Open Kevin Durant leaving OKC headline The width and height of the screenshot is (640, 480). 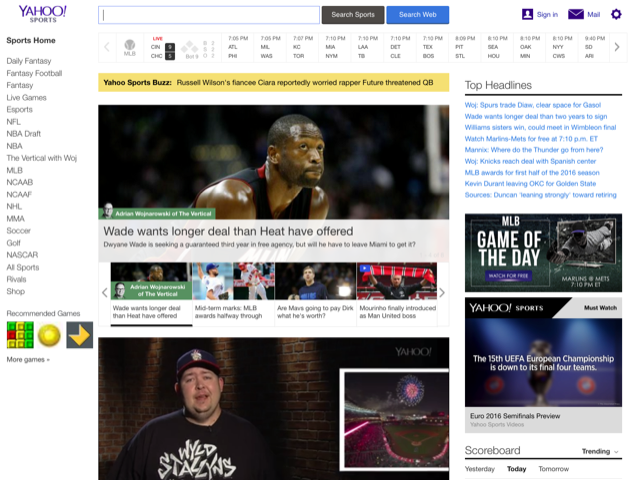coord(530,184)
